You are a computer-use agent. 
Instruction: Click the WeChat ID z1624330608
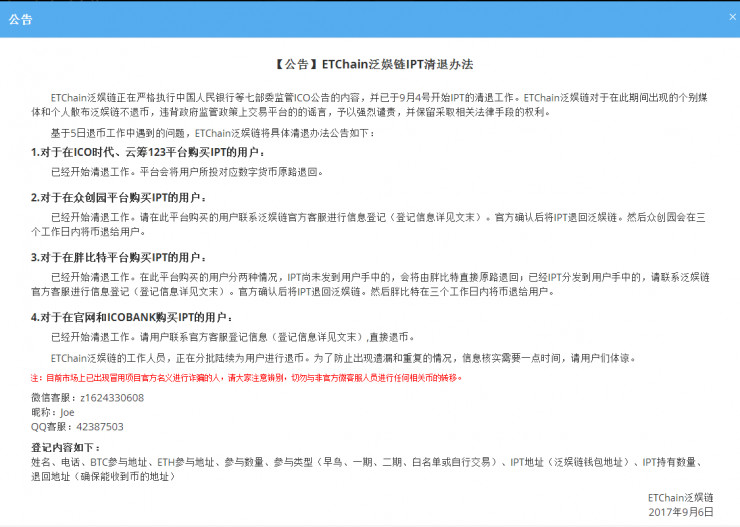pyautogui.click(x=112, y=398)
